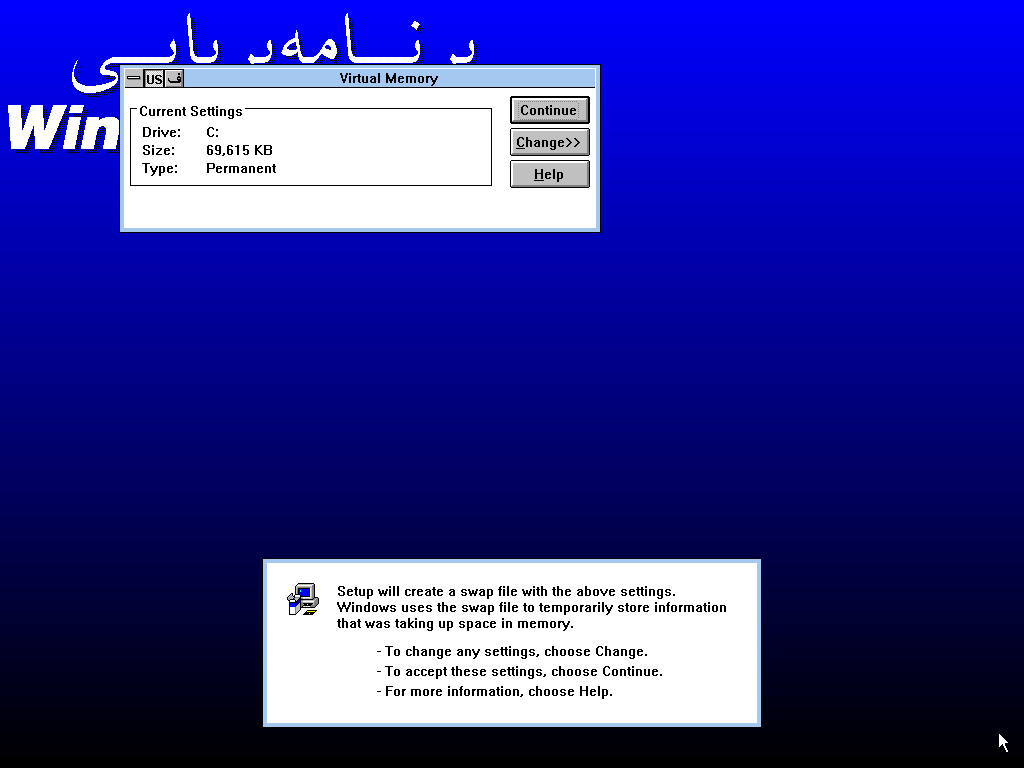Open the Help button for virtual memory

549,174
